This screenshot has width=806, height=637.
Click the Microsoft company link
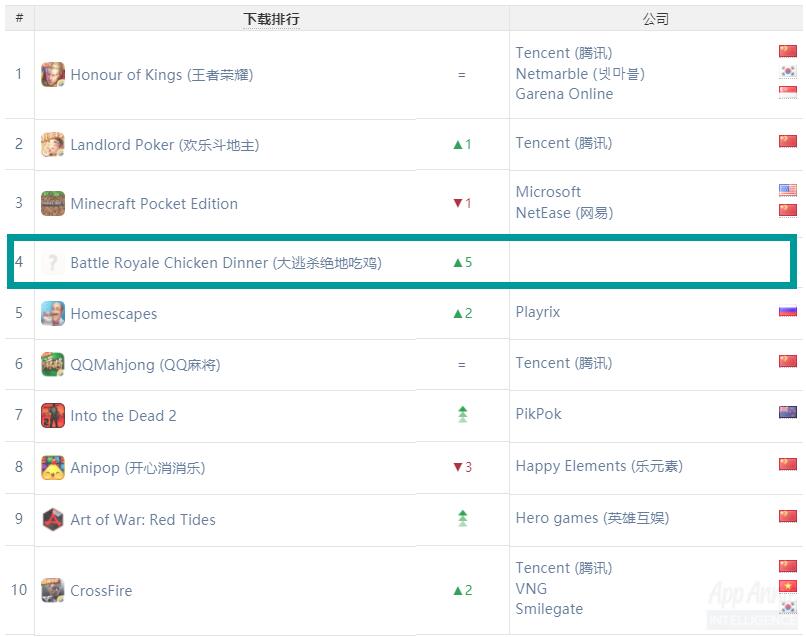[x=548, y=192]
